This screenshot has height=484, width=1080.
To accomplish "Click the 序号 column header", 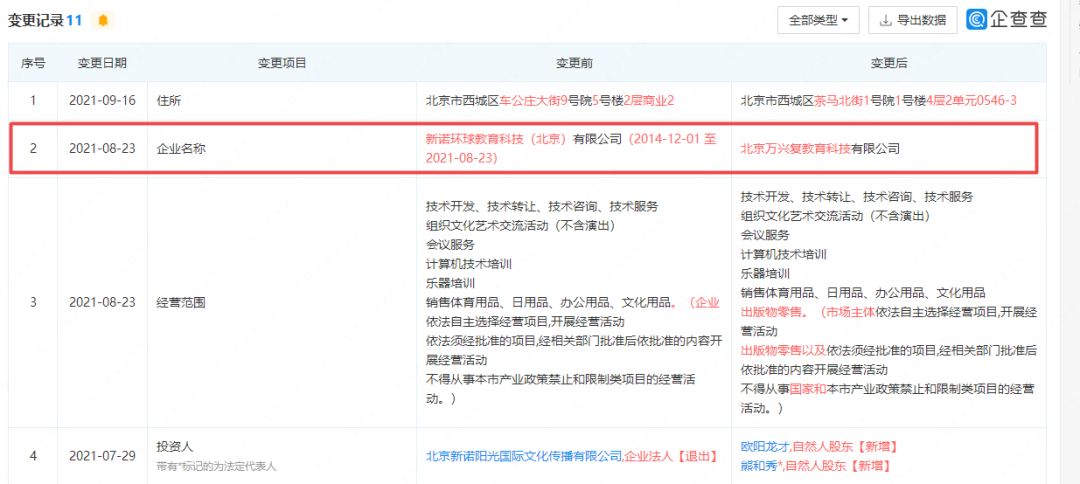I will (33, 63).
